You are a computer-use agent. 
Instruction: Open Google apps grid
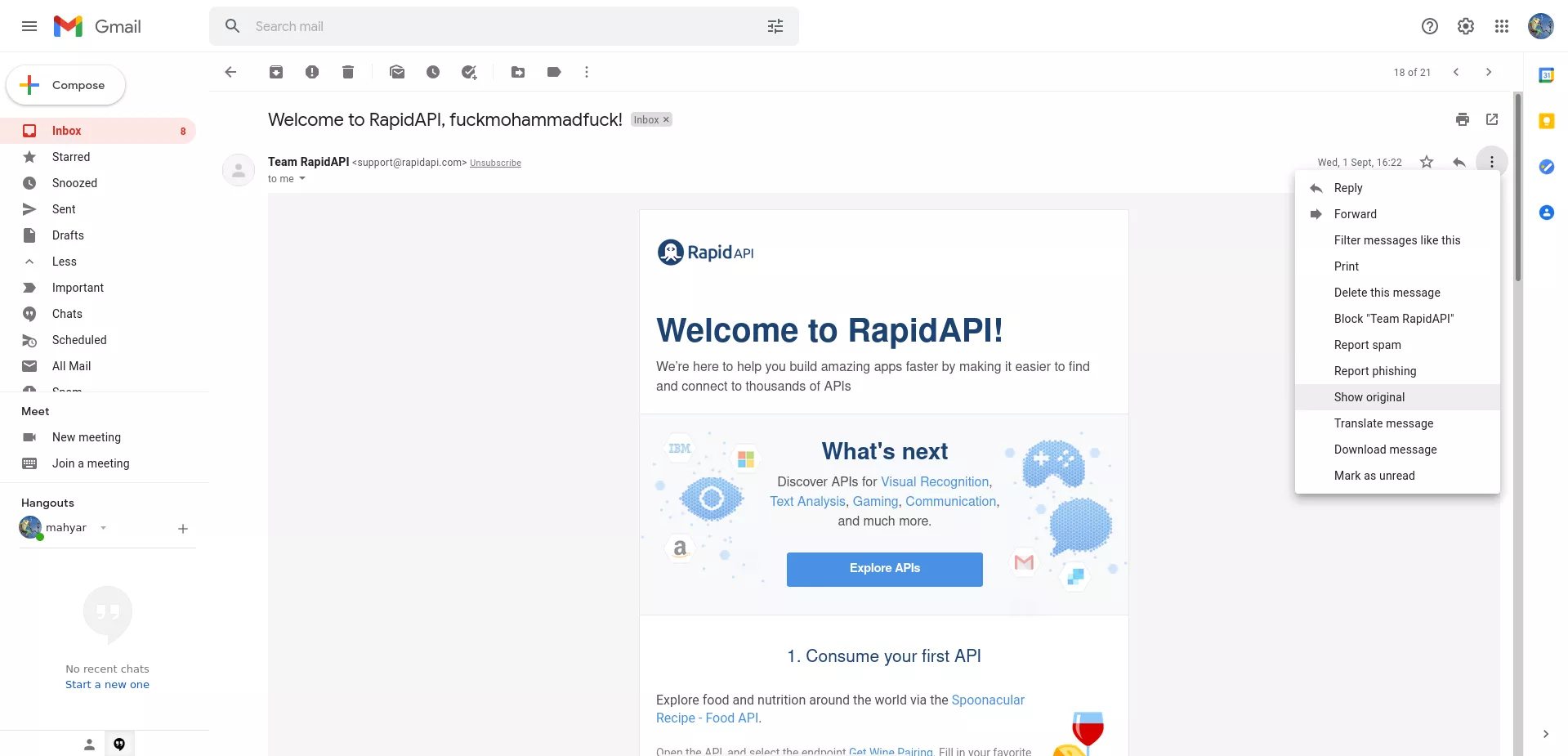pos(1502,26)
